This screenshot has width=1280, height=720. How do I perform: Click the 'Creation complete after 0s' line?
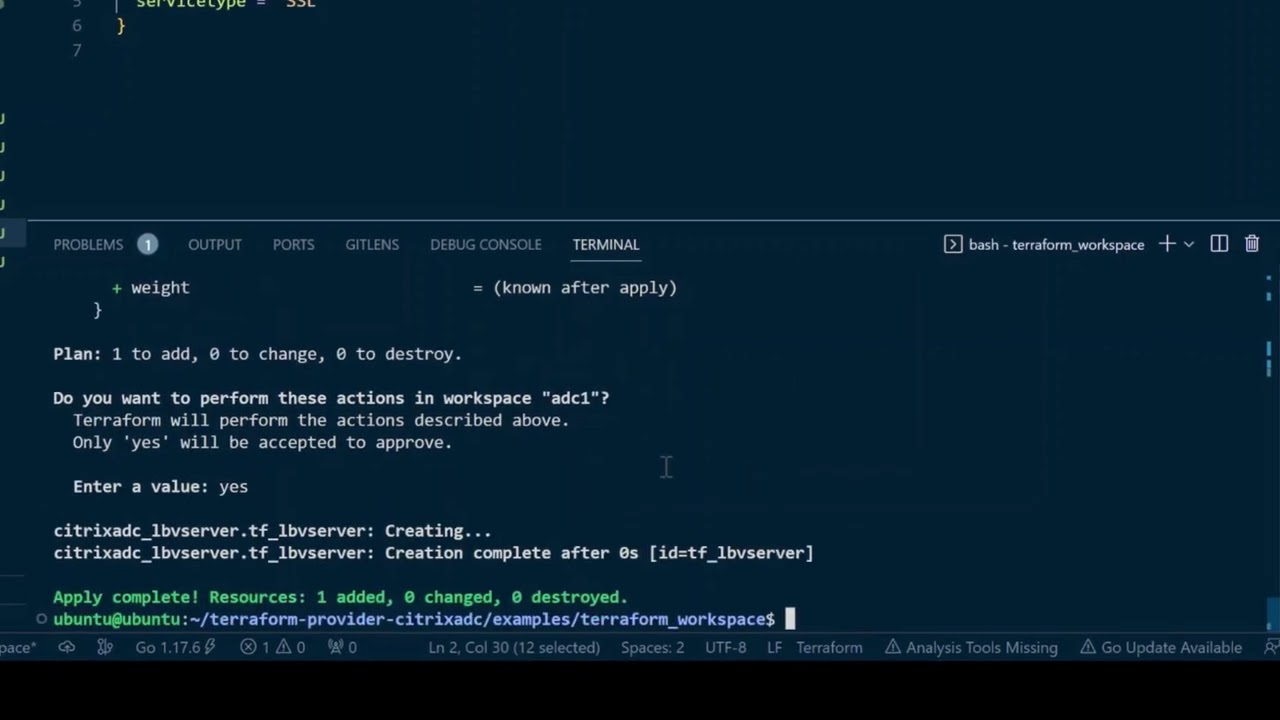(433, 553)
